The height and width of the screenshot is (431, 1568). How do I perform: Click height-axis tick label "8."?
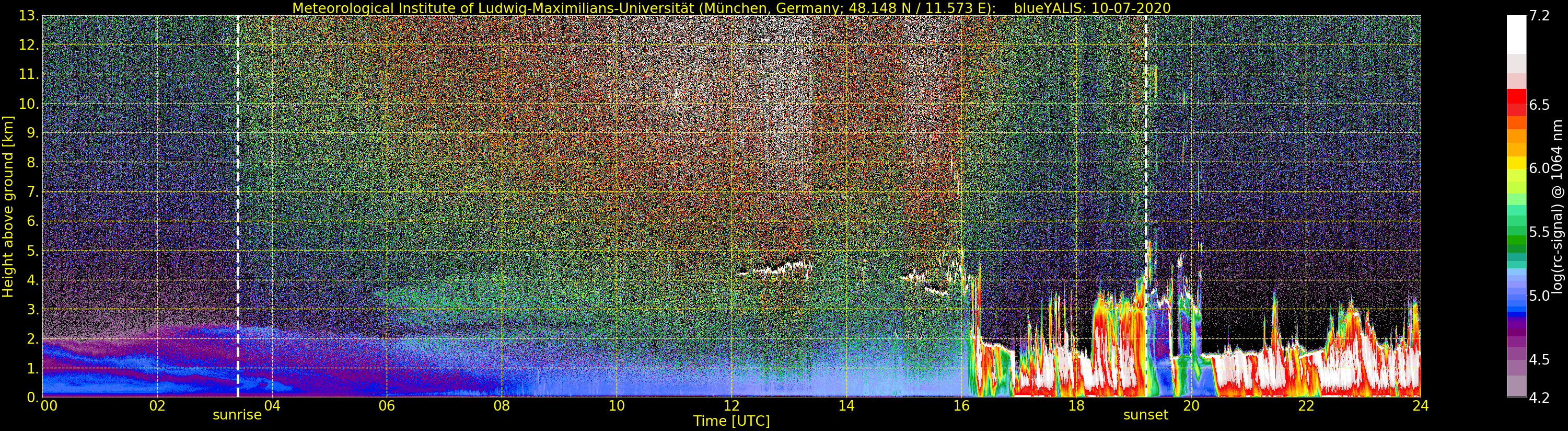pyautogui.click(x=33, y=163)
